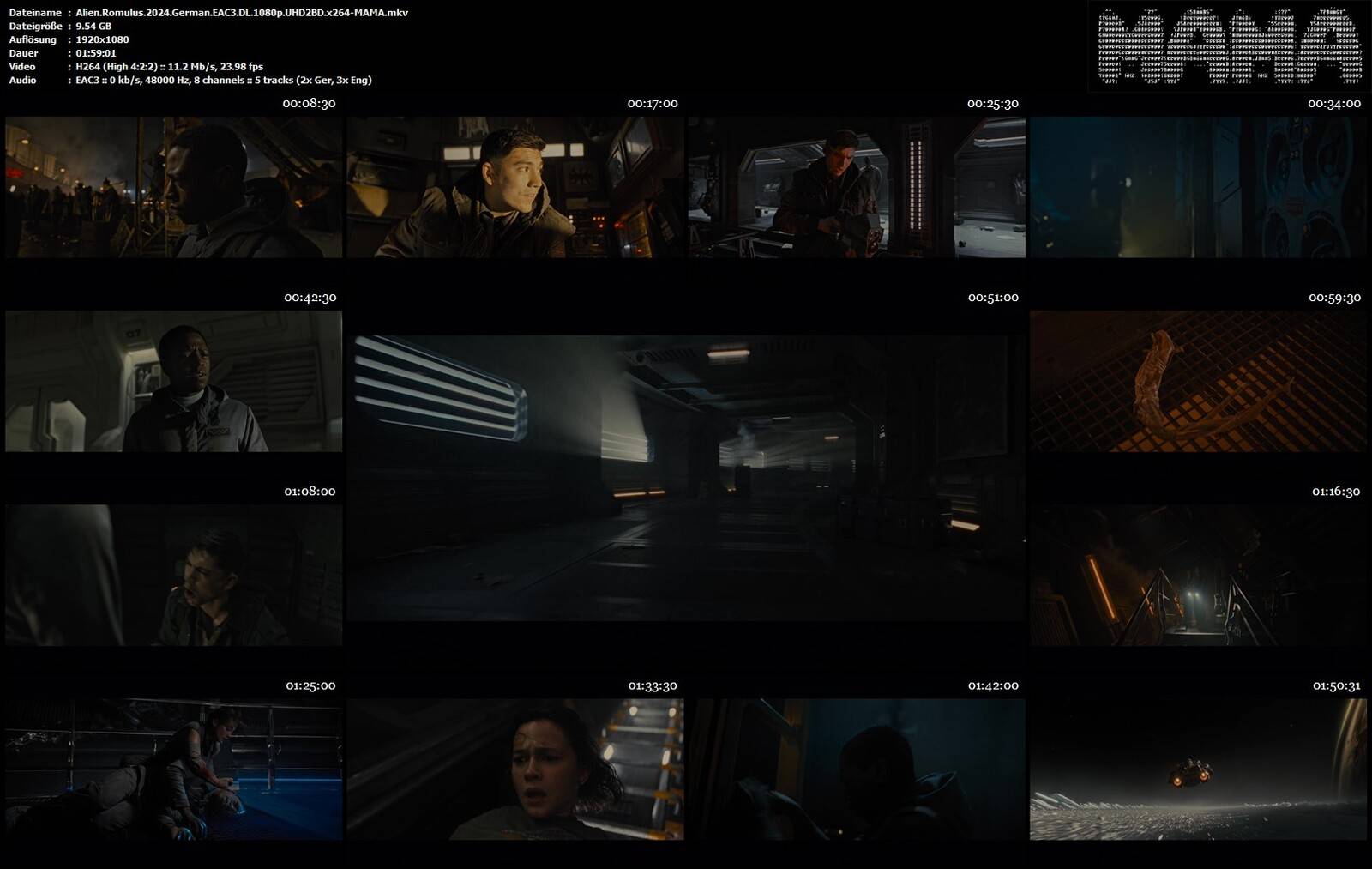
Task: Click the timestamp text 00:59:30
Action: [x=1334, y=298]
